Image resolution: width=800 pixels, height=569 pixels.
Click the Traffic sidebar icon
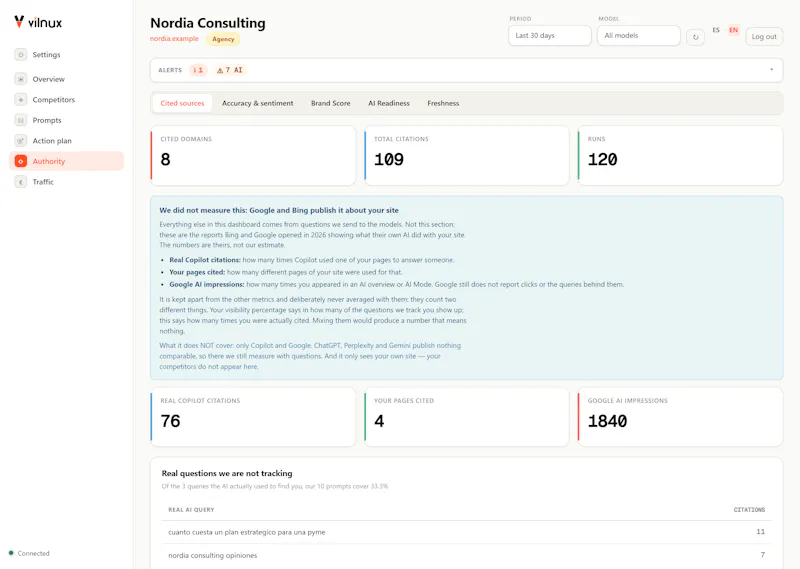point(20,182)
